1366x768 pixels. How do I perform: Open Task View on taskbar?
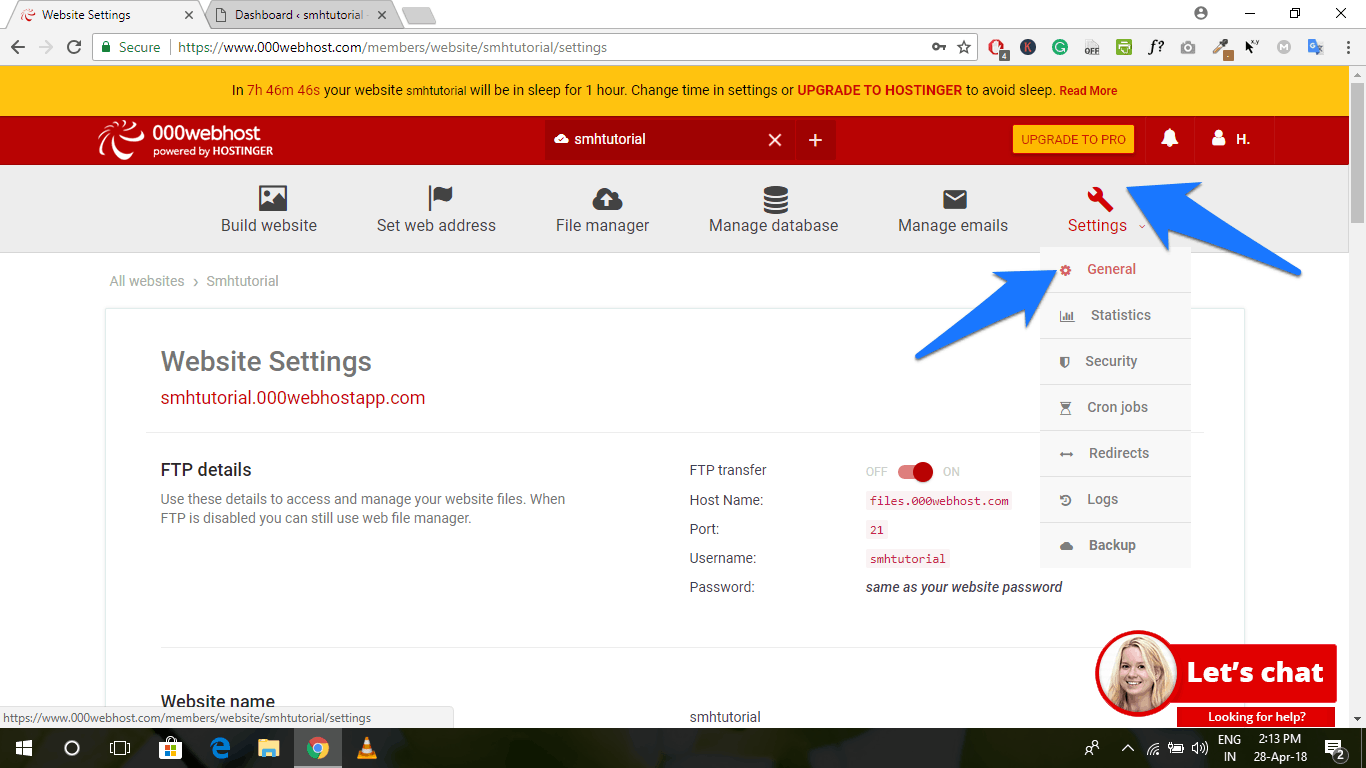pyautogui.click(x=119, y=748)
